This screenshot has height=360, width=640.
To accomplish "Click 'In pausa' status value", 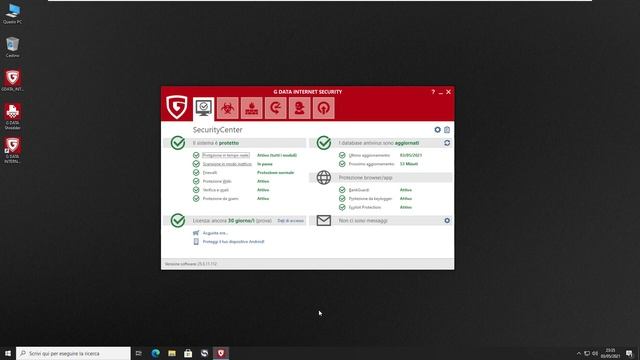I will pos(264,164).
